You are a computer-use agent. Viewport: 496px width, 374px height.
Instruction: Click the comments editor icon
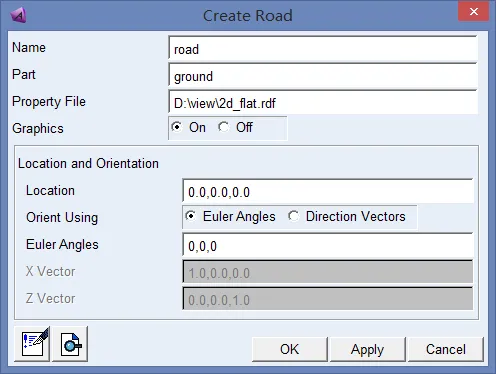[32, 344]
